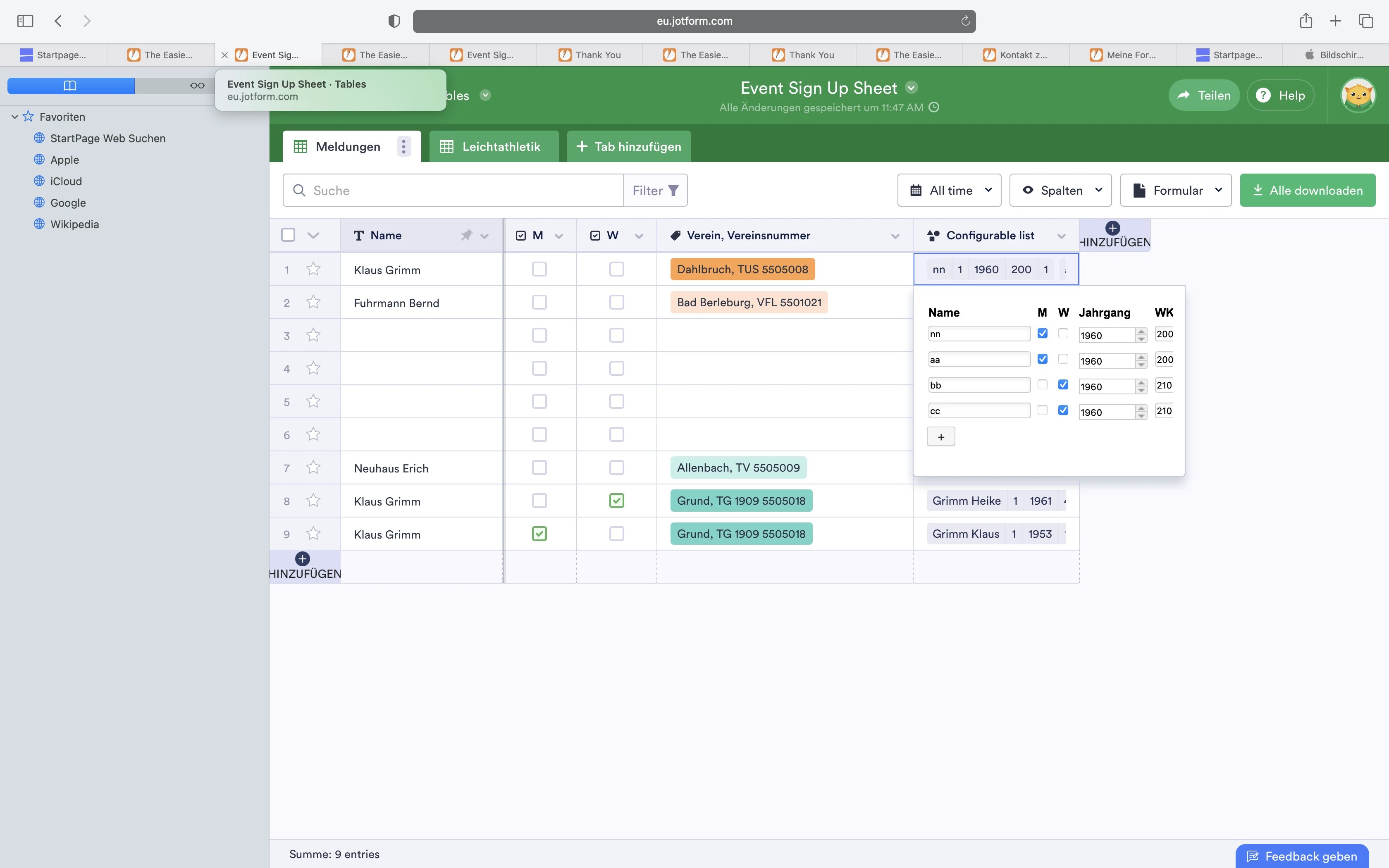Increment the Jahrgang stepper for entry nn
The image size is (1389, 868).
pyautogui.click(x=1141, y=331)
